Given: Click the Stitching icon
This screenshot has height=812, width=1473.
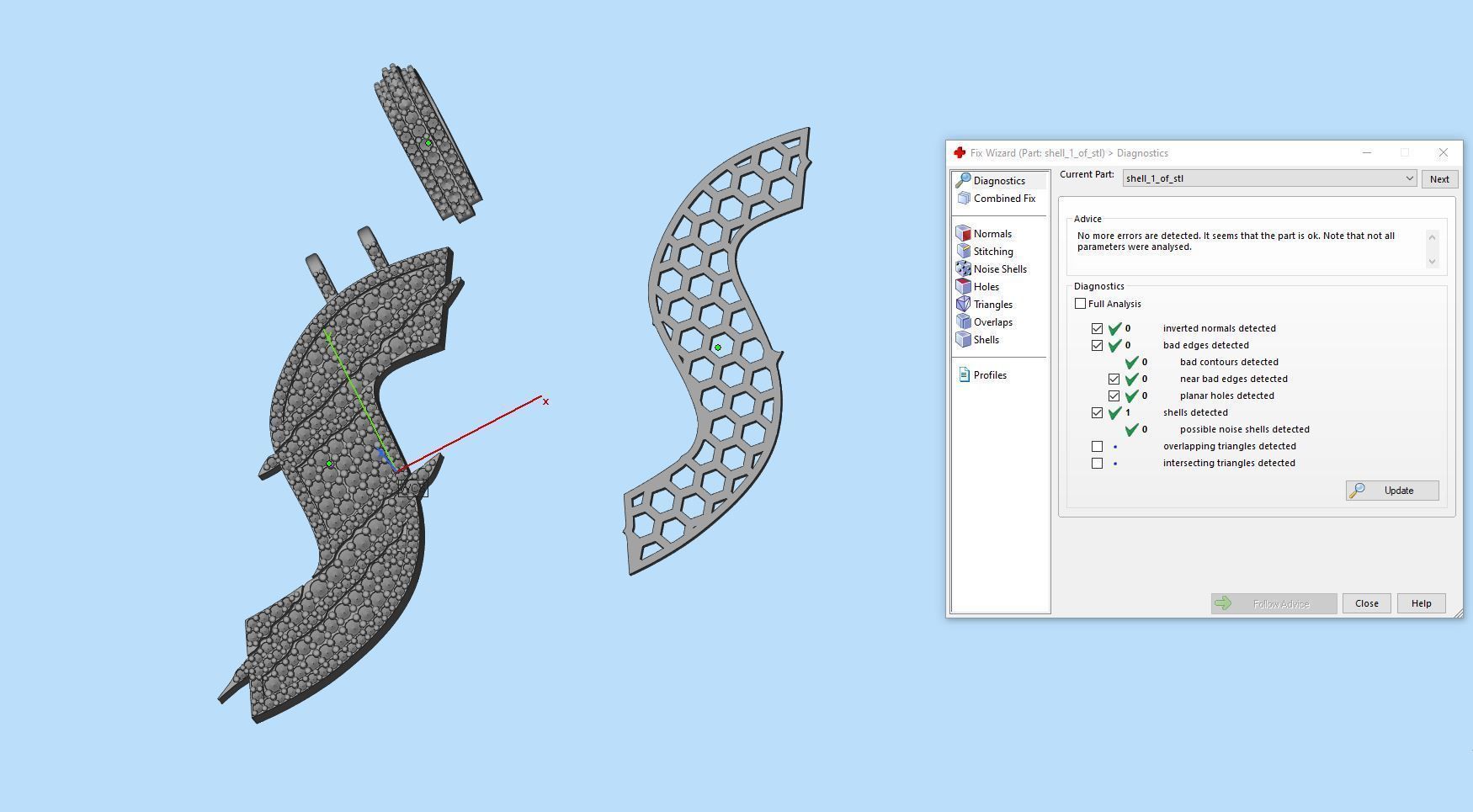Looking at the screenshot, I should click(964, 252).
